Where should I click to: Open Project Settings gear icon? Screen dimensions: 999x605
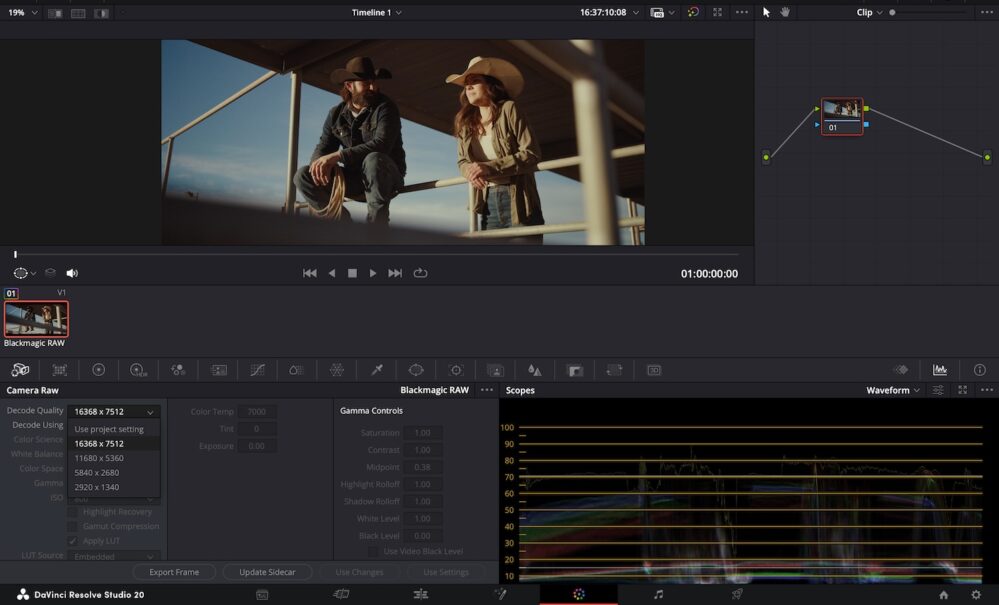(976, 595)
